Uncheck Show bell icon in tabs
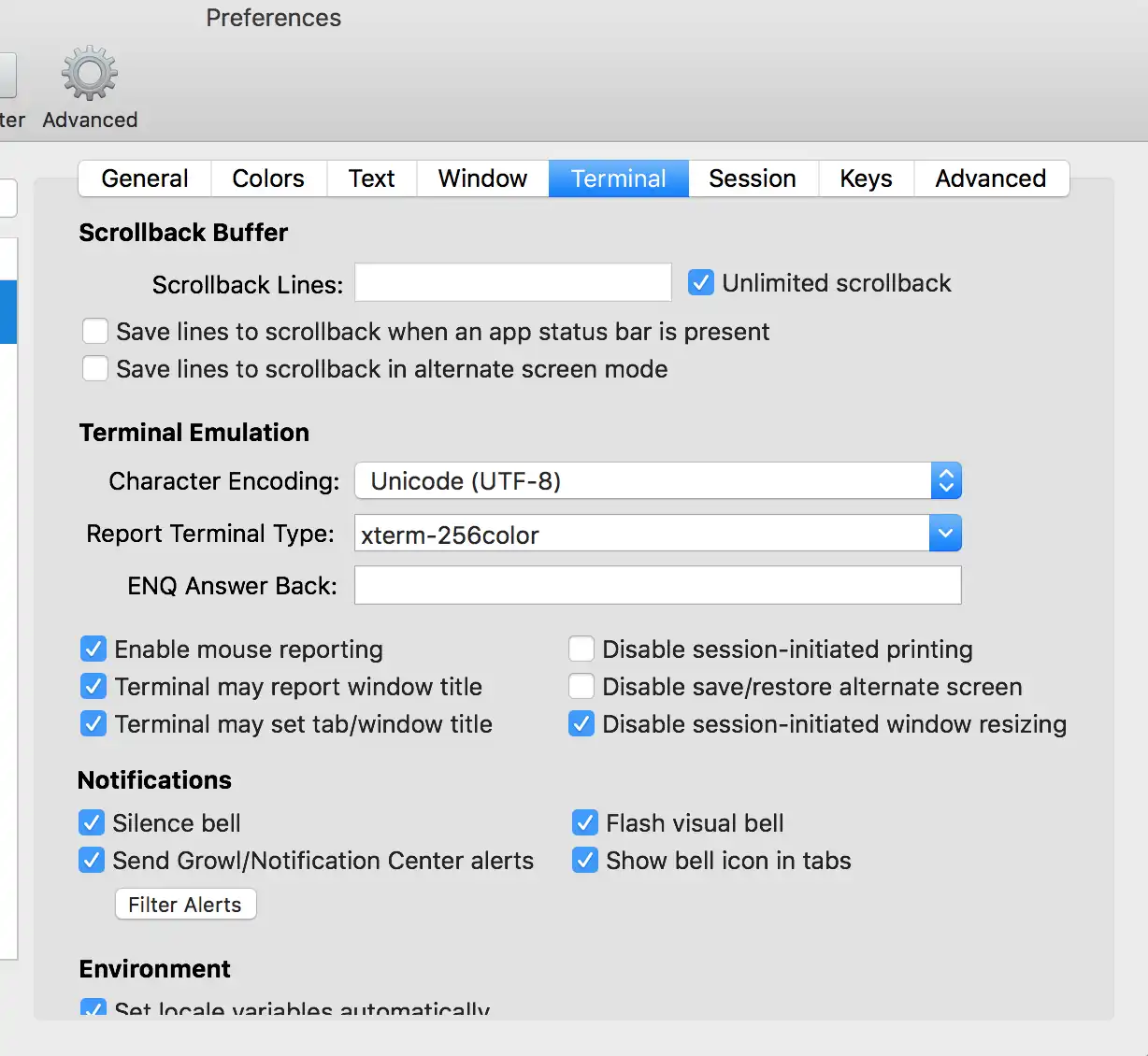 click(585, 860)
